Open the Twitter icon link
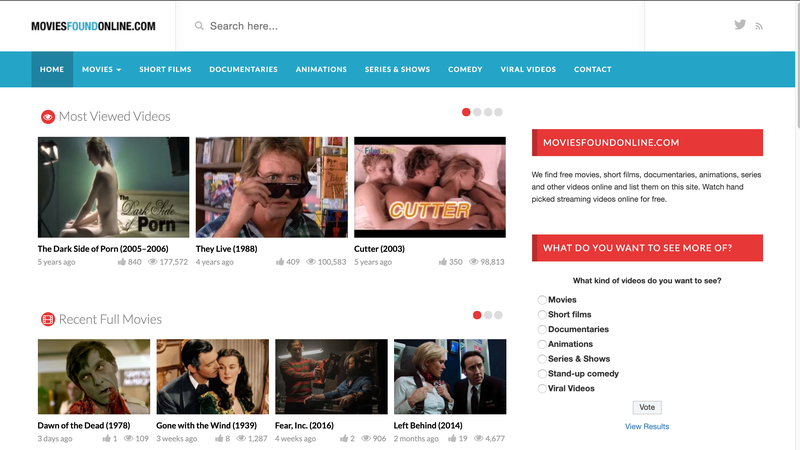 click(740, 24)
